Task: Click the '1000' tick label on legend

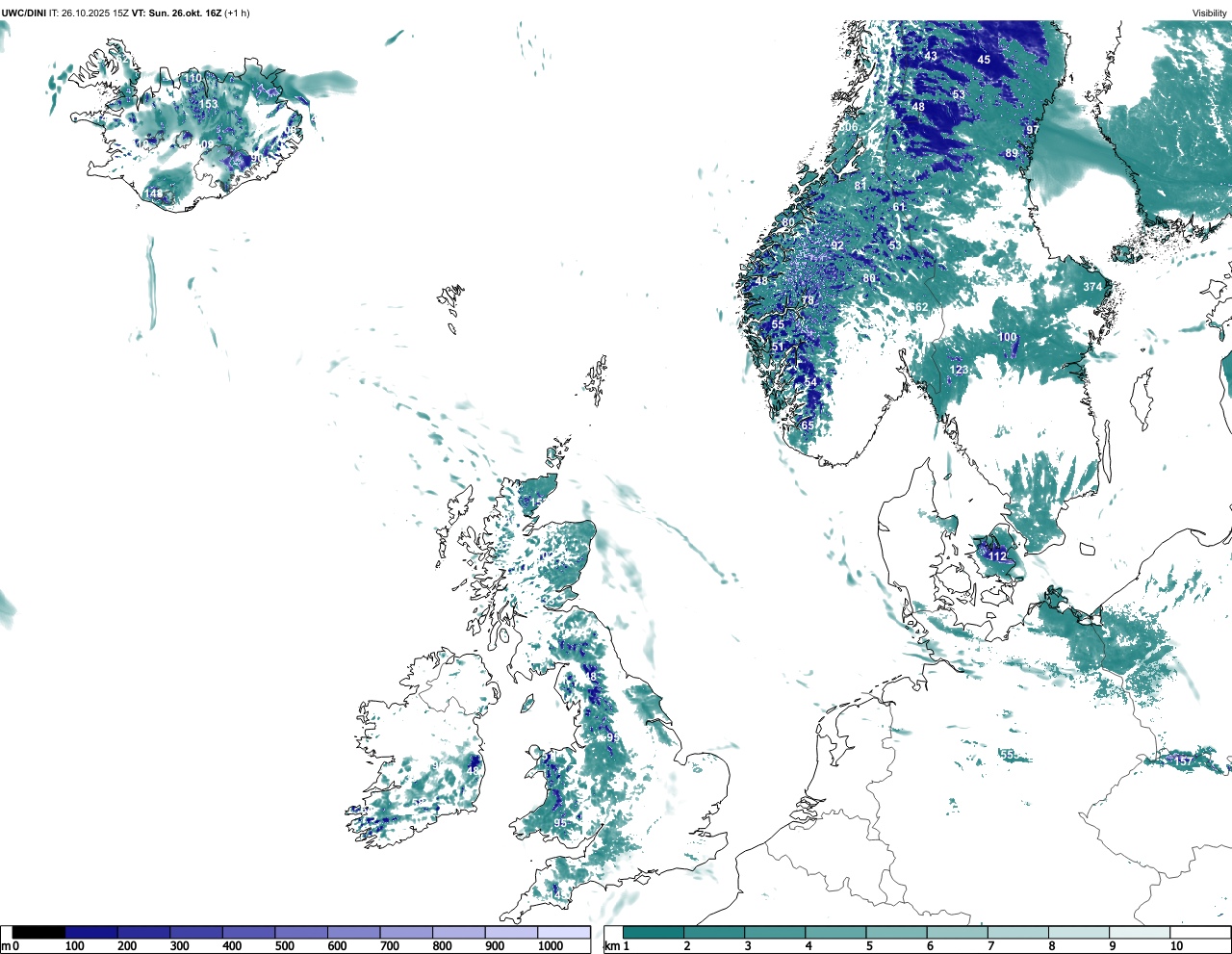Action: click(x=551, y=946)
